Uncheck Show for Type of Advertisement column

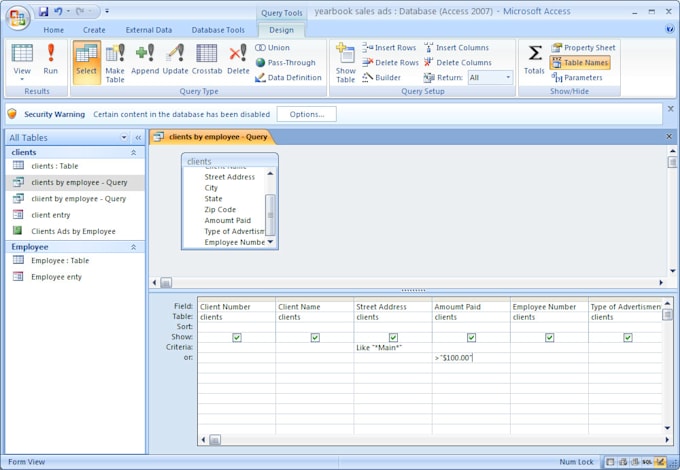pos(628,337)
